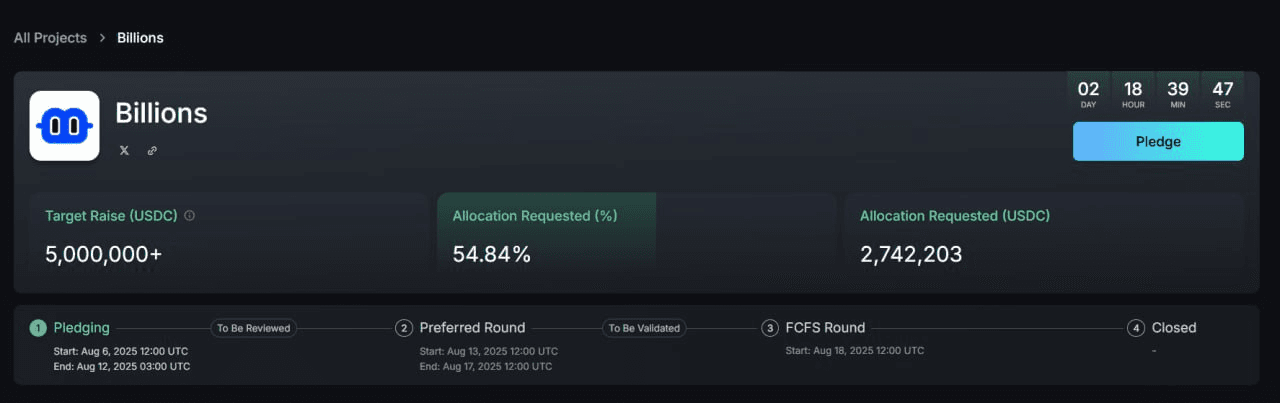
Task: Click the Billions blue mascot logo
Action: (64, 126)
